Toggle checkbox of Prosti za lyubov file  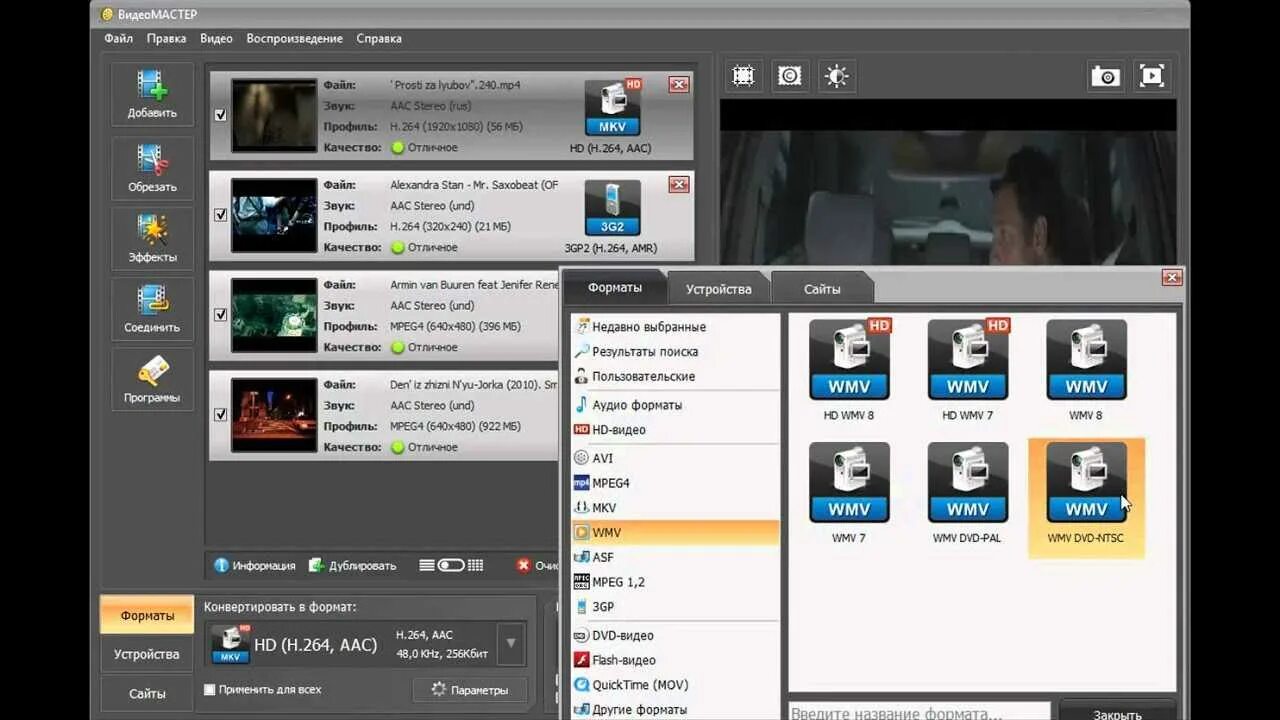[x=220, y=115]
